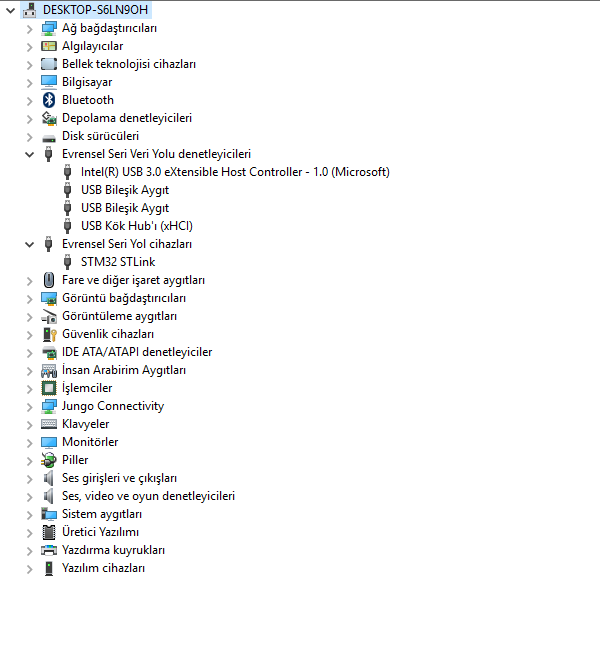Select the DESKTOP-S6LN9OH label
This screenshot has width=600, height=671.
tap(95, 10)
